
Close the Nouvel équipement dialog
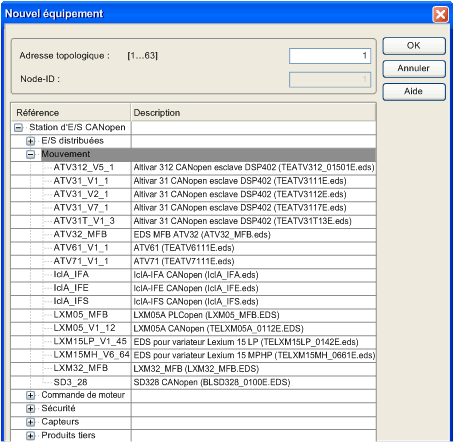point(440,14)
